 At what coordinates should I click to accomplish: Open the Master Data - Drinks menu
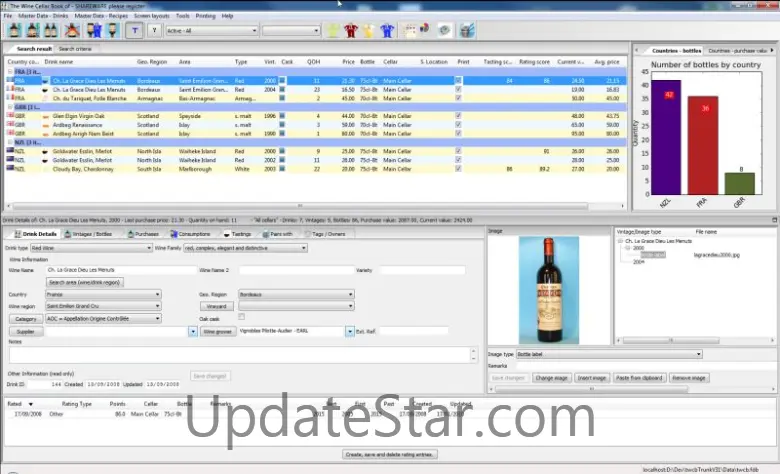(x=43, y=16)
